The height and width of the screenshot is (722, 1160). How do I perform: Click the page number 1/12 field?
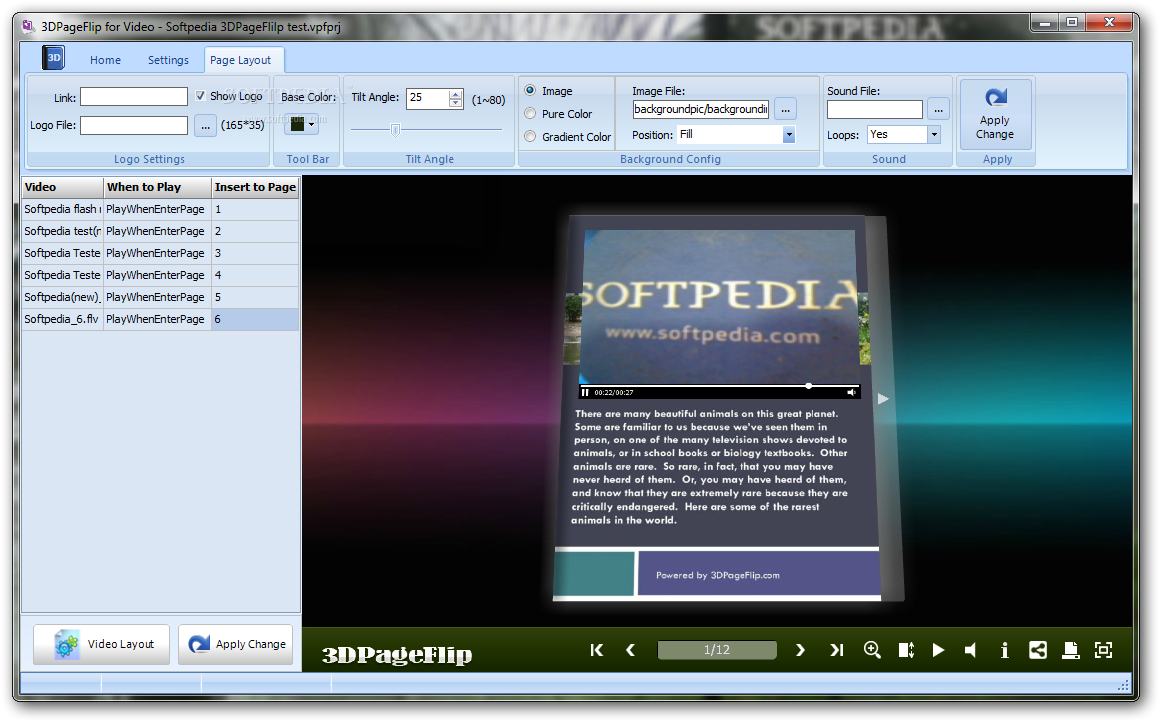[x=717, y=650]
